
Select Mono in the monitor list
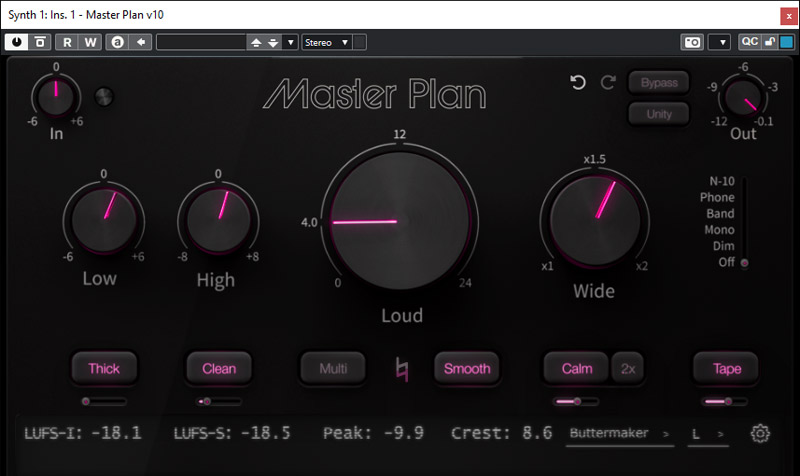tap(718, 229)
